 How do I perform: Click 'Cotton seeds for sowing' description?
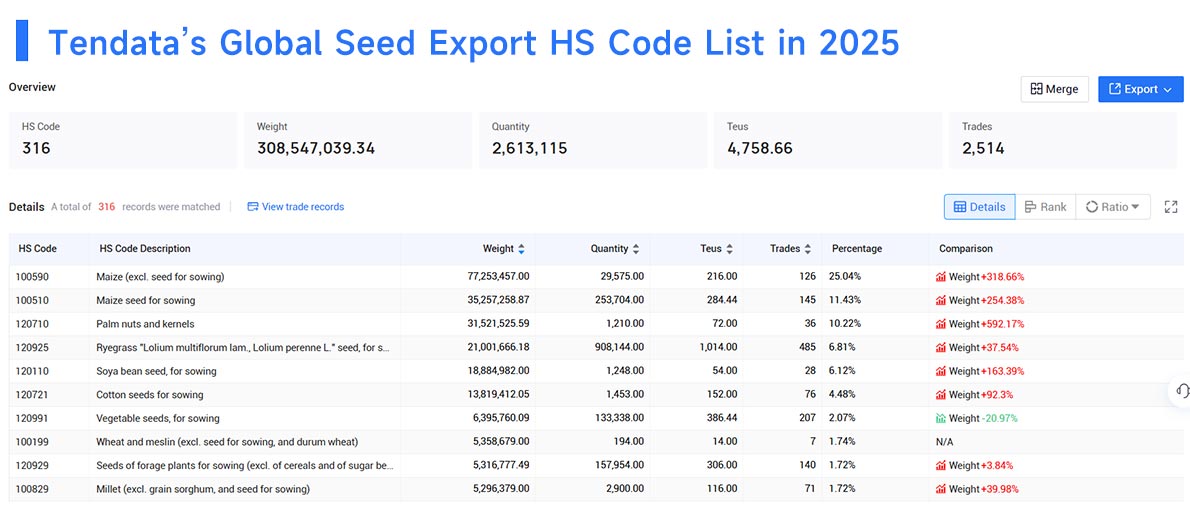(150, 395)
